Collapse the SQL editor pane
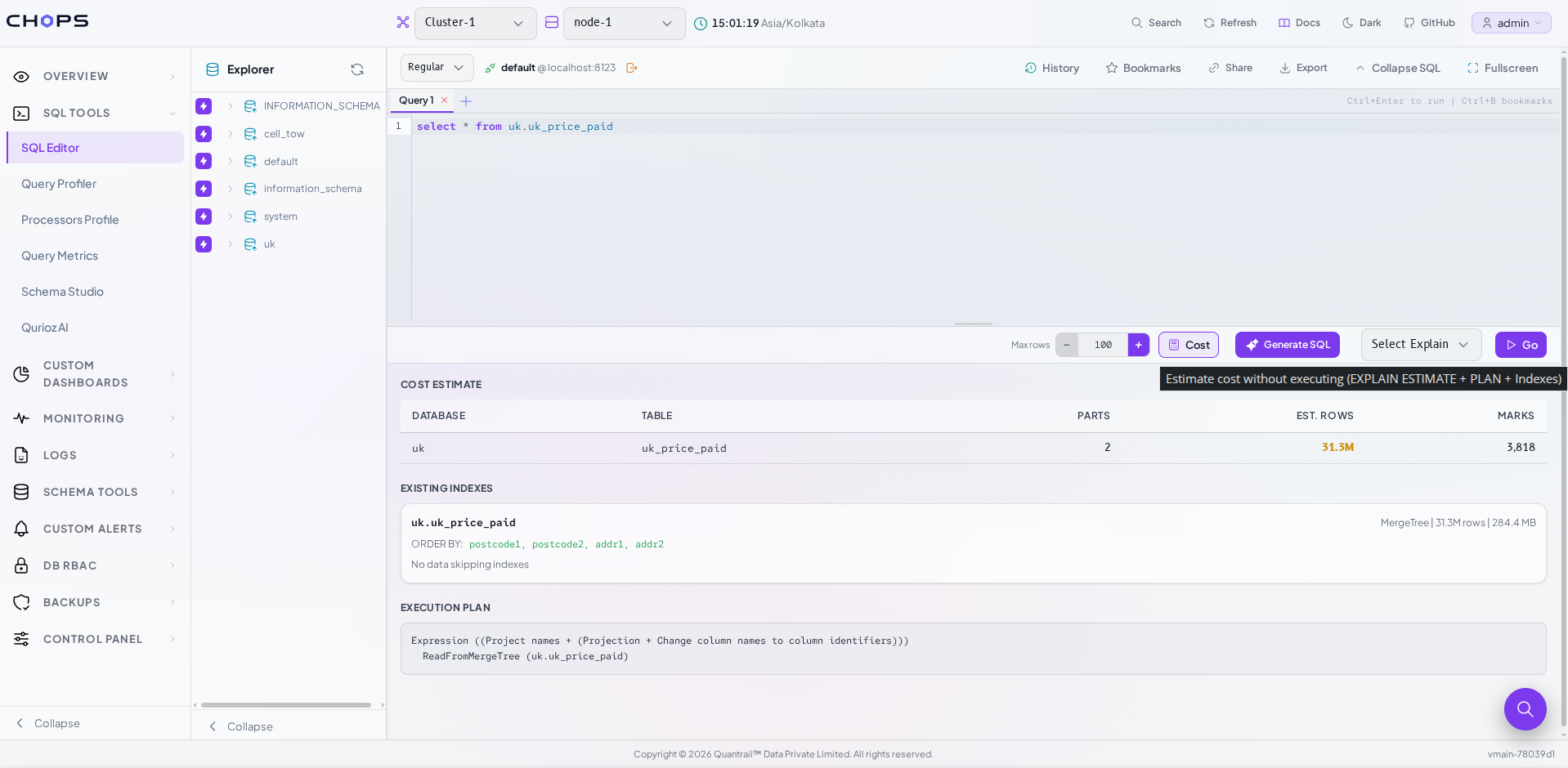 point(1398,68)
